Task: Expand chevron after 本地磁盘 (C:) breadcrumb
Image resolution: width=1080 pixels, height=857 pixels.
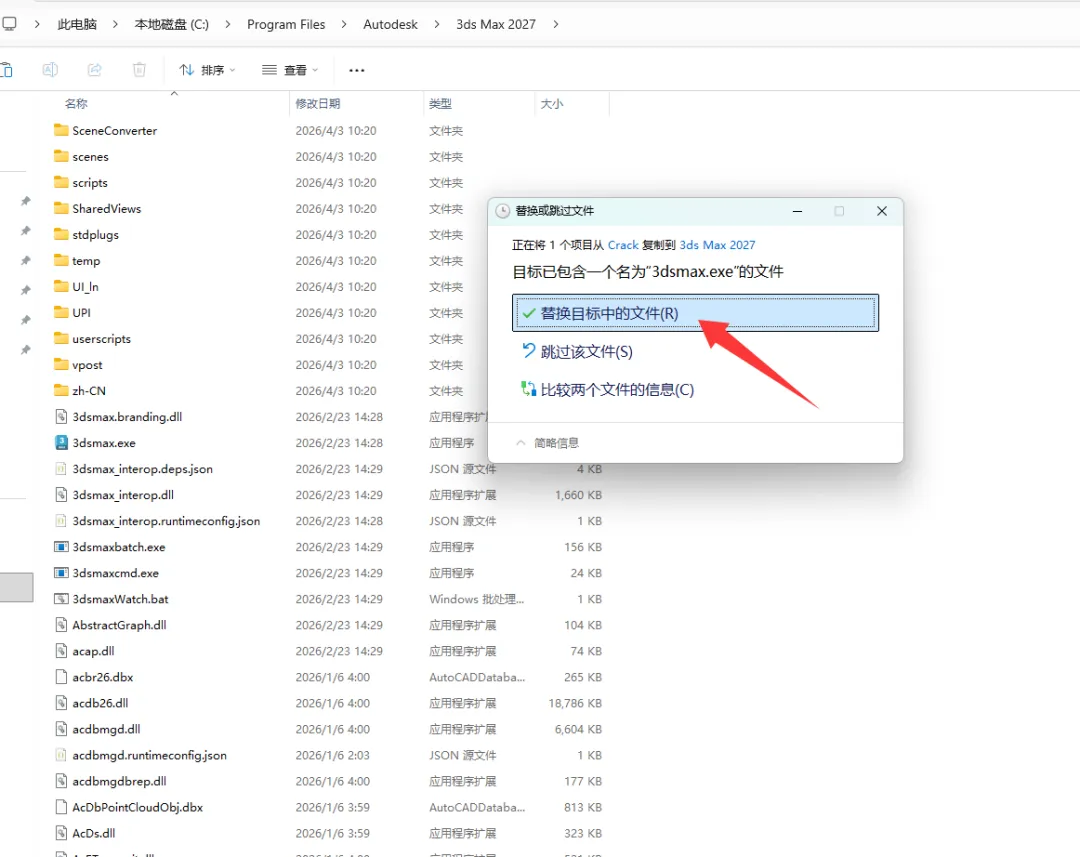Action: tap(227, 24)
